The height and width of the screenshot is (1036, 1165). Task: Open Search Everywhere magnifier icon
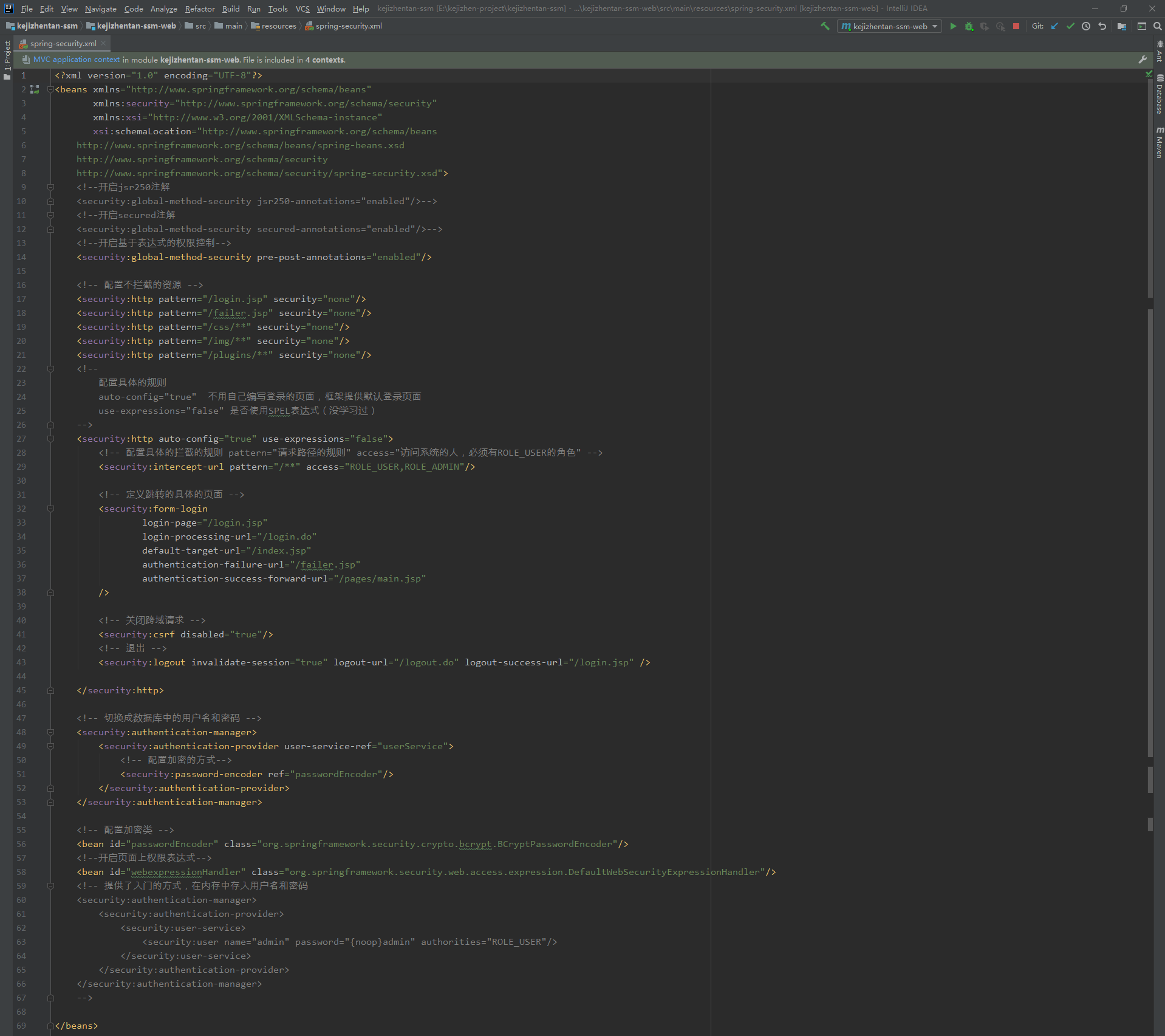[x=1158, y=26]
